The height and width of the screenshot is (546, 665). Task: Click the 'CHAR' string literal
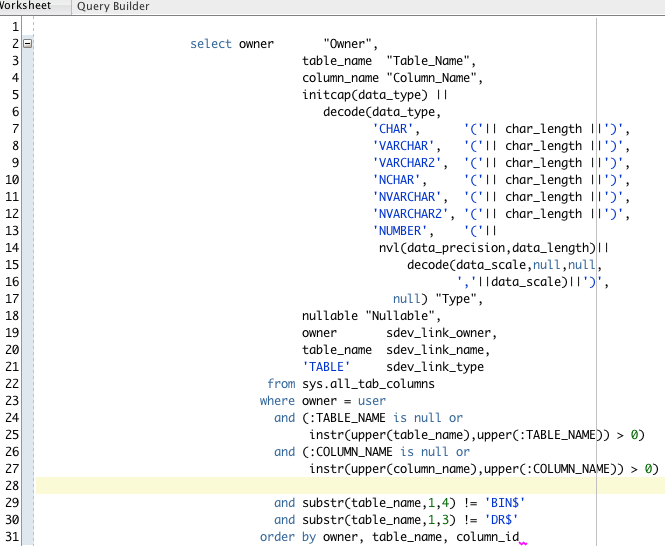(393, 129)
